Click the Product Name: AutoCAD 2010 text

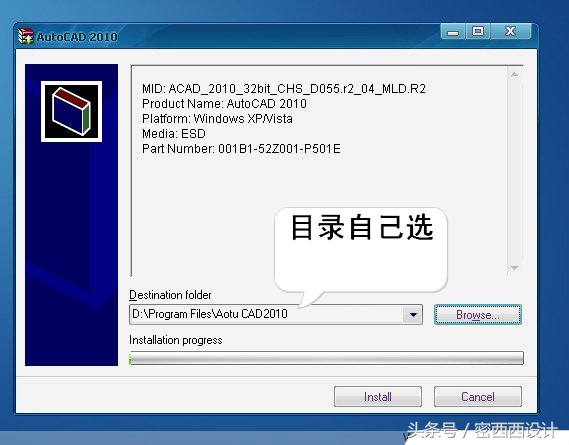(224, 104)
